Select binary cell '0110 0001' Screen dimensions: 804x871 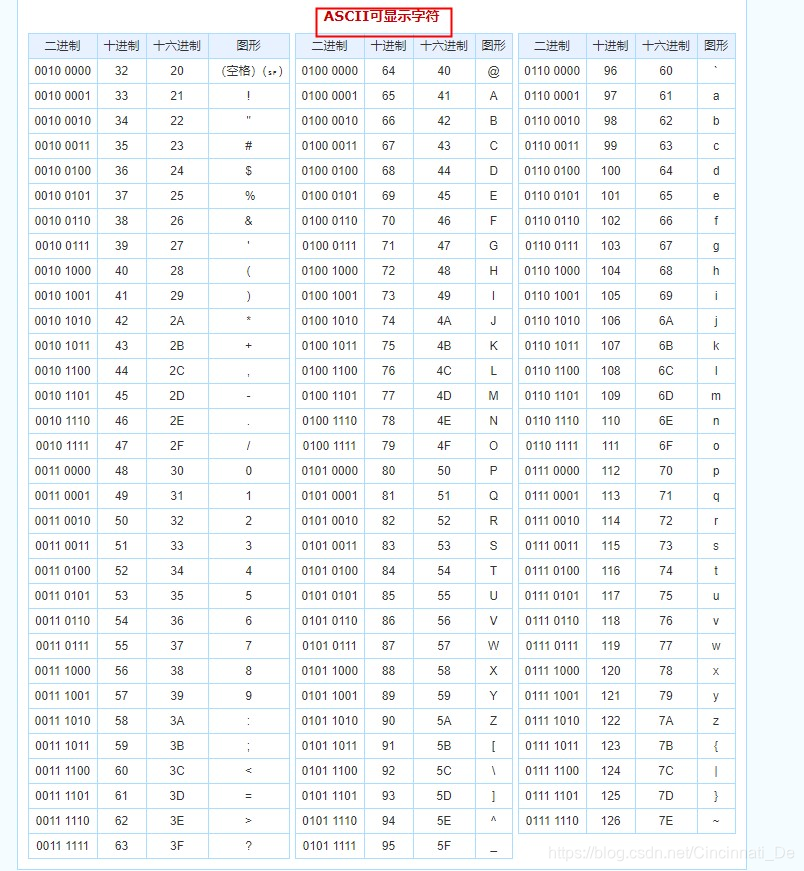pyautogui.click(x=552, y=96)
